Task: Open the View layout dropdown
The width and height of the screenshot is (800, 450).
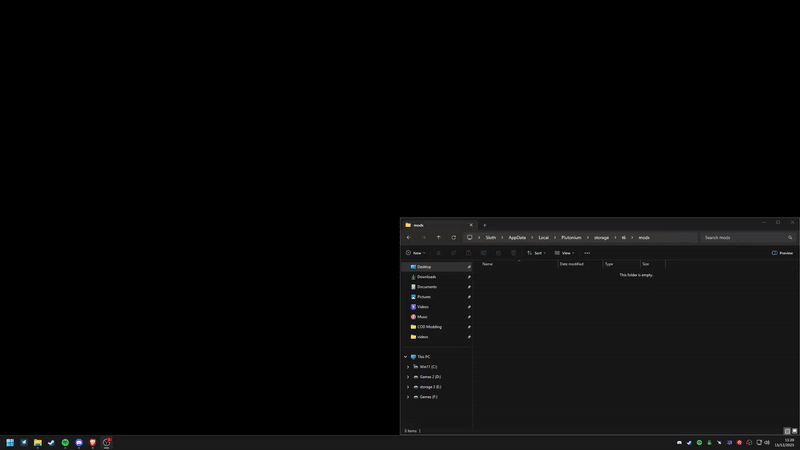Action: pos(564,253)
